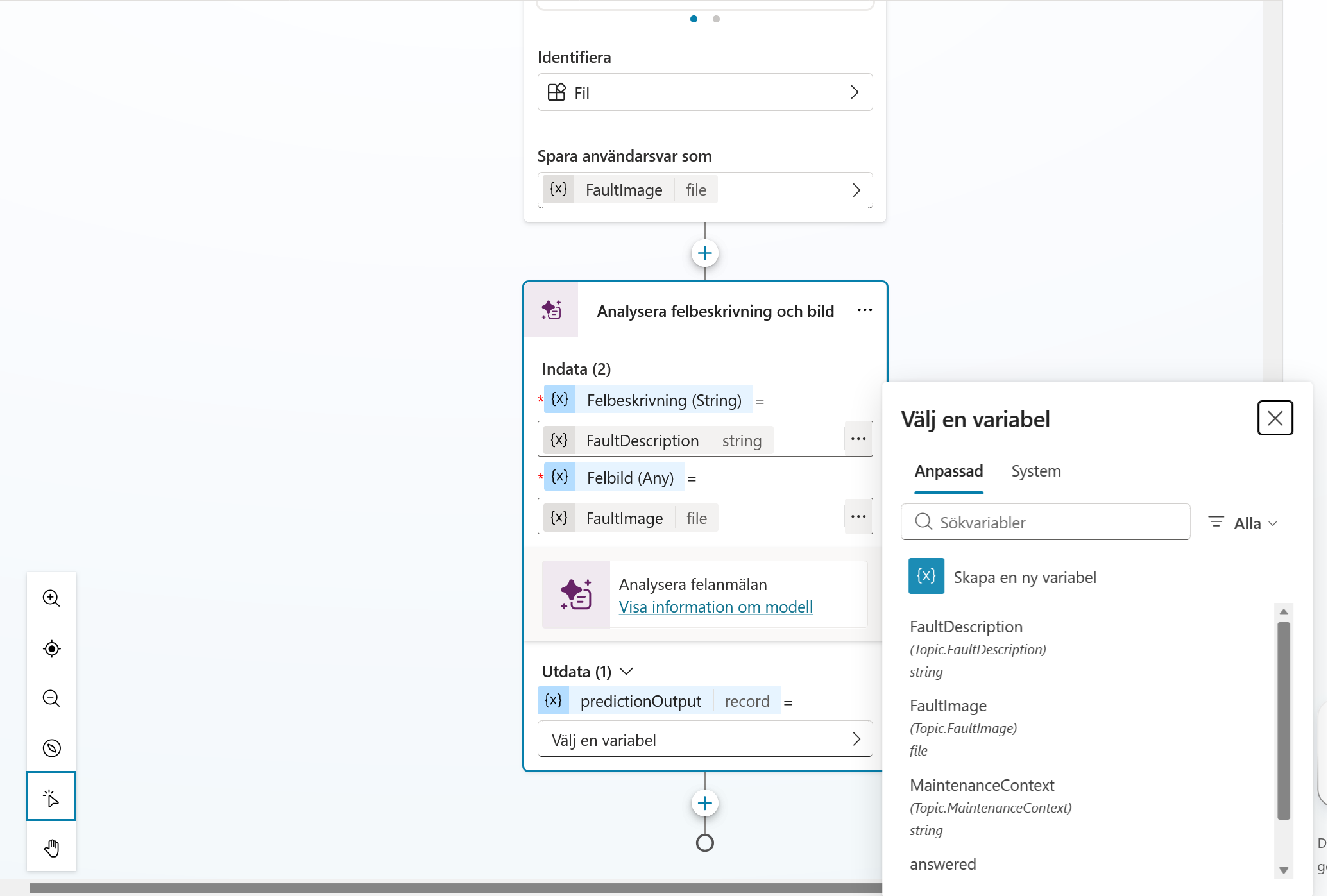1328x896 pixels.
Task: Click the Analysera felanmälan prompt card
Action: click(x=704, y=595)
